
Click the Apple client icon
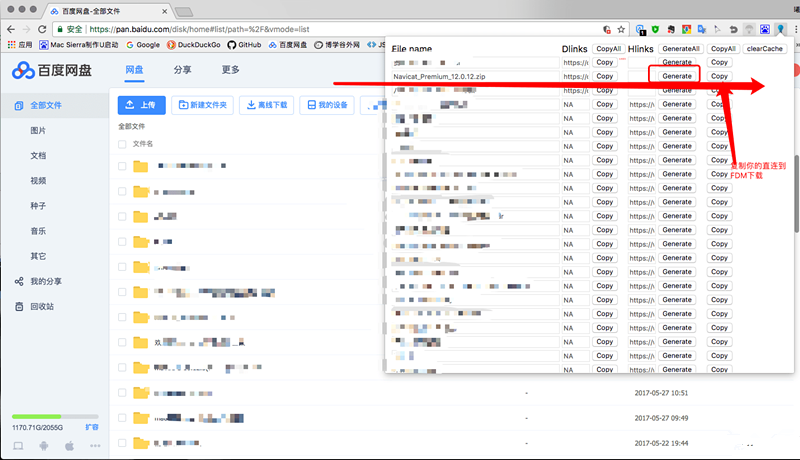[x=69, y=446]
